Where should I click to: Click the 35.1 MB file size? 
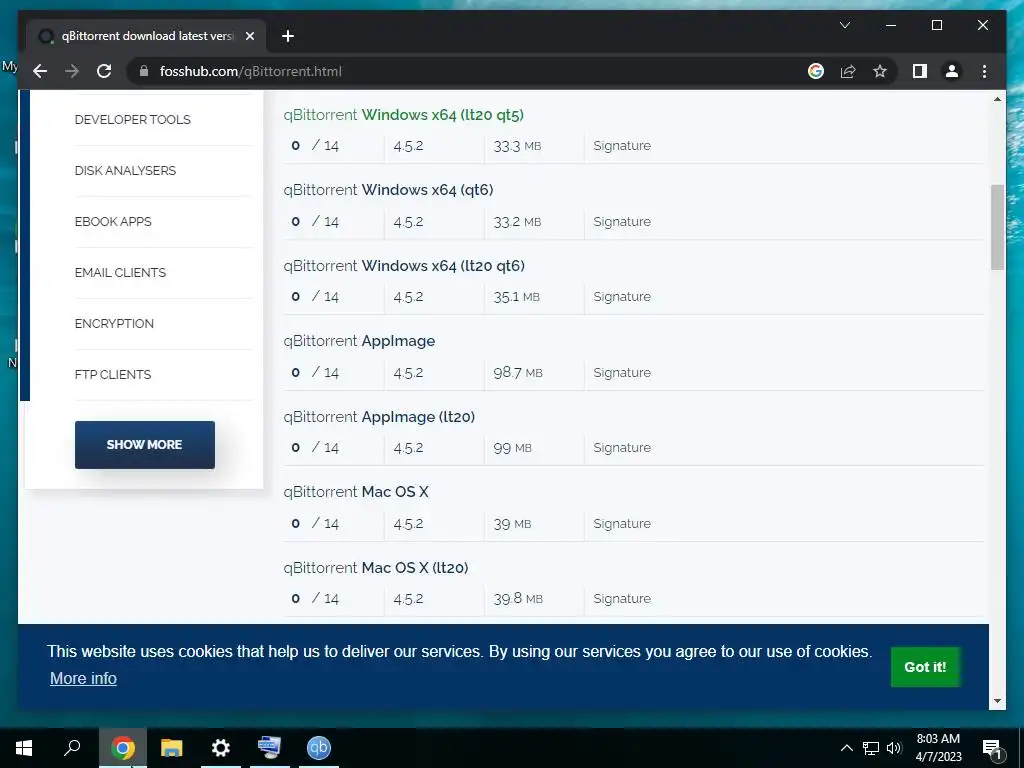[517, 296]
